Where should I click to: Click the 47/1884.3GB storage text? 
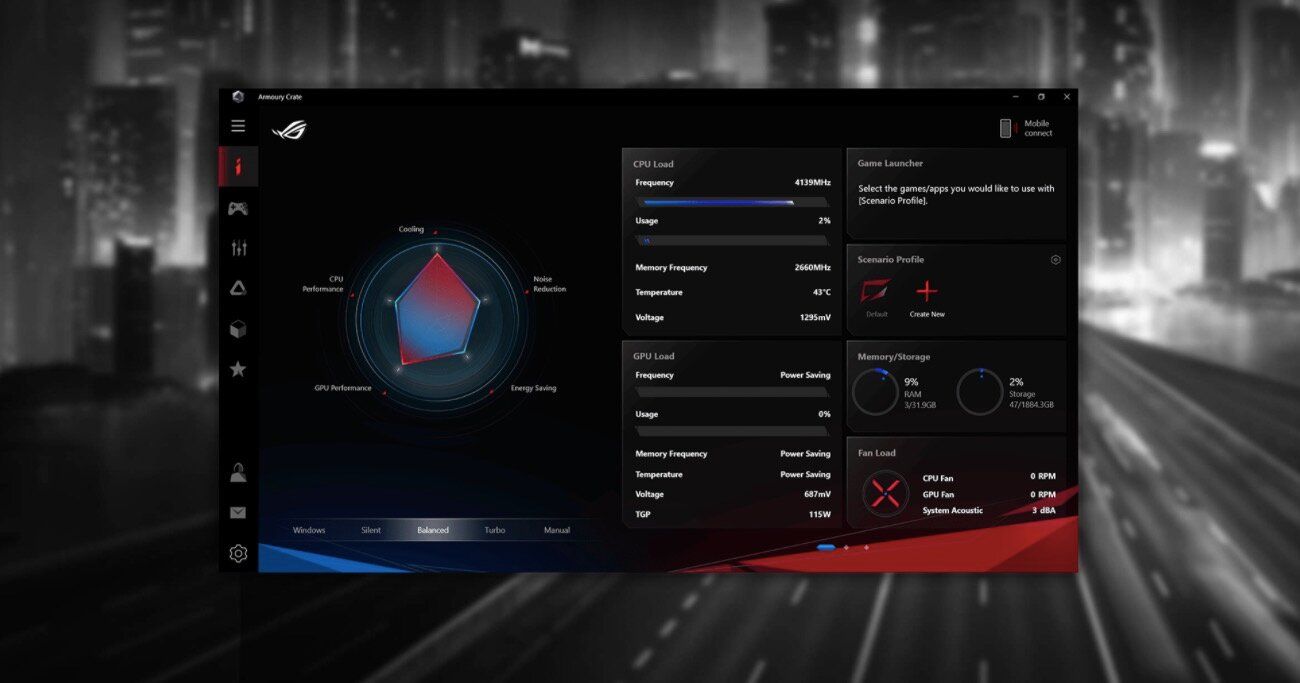[1031, 405]
